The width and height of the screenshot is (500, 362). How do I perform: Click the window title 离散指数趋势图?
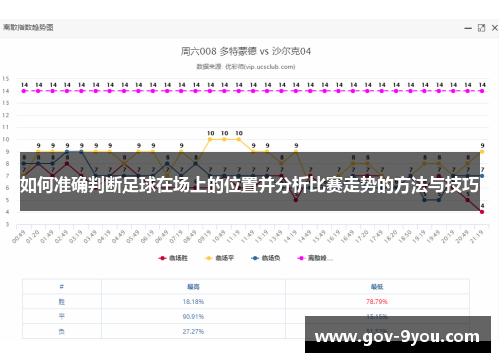[28, 27]
